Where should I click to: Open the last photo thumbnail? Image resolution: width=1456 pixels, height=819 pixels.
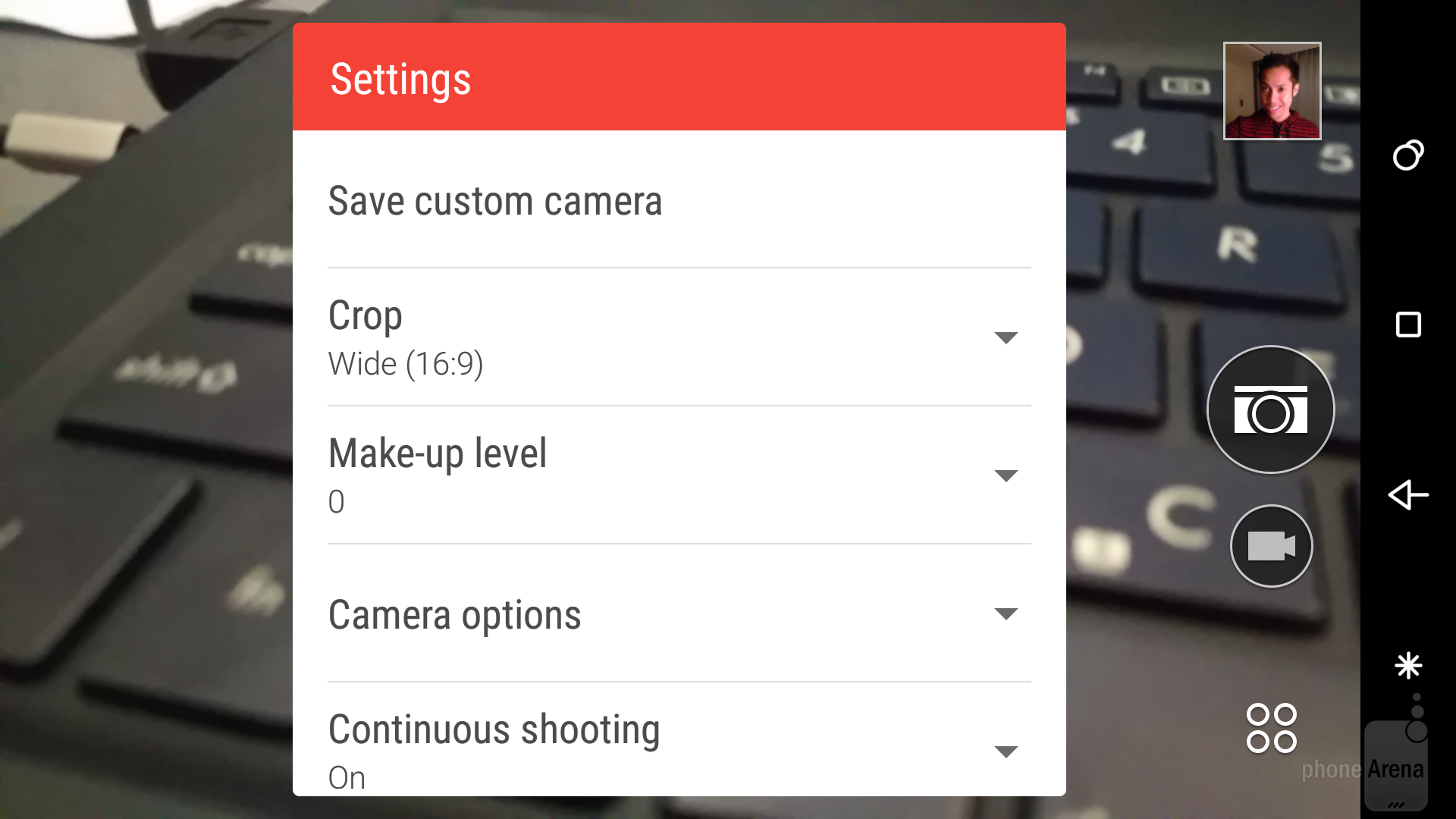[1272, 91]
